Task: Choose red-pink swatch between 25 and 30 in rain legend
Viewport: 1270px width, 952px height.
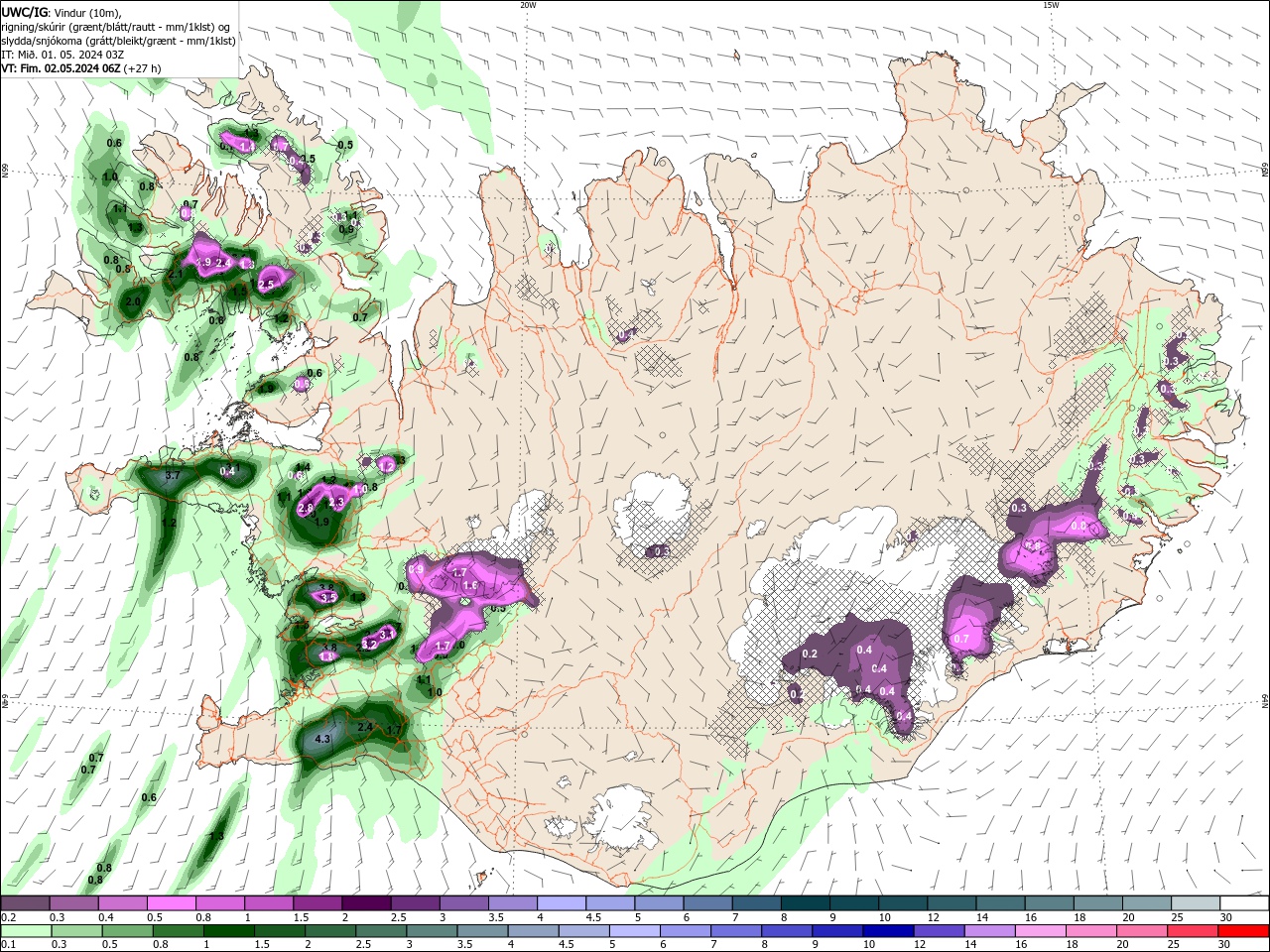Action: point(1191,931)
